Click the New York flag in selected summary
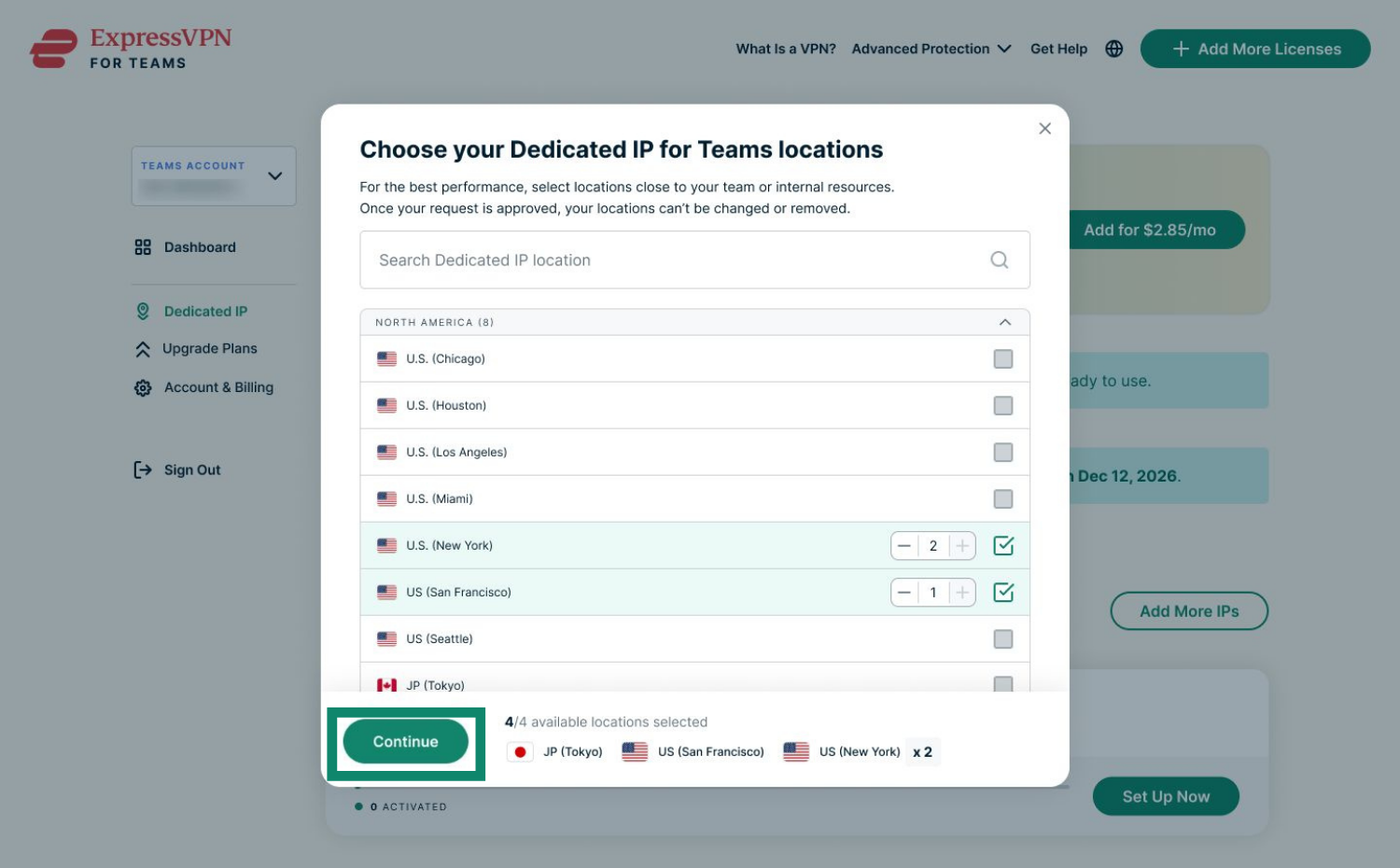Screen dimensions: 1400x868 796,752
